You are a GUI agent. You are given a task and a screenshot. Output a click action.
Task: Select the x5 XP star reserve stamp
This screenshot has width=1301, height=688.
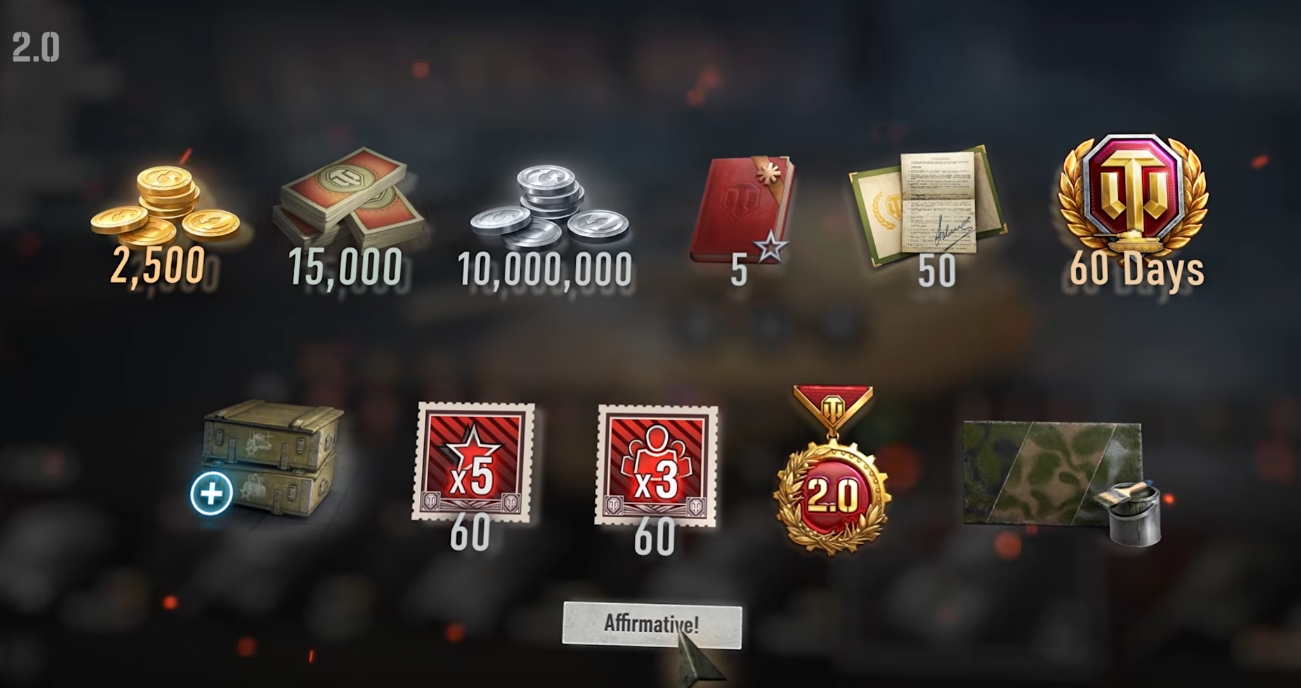(473, 462)
